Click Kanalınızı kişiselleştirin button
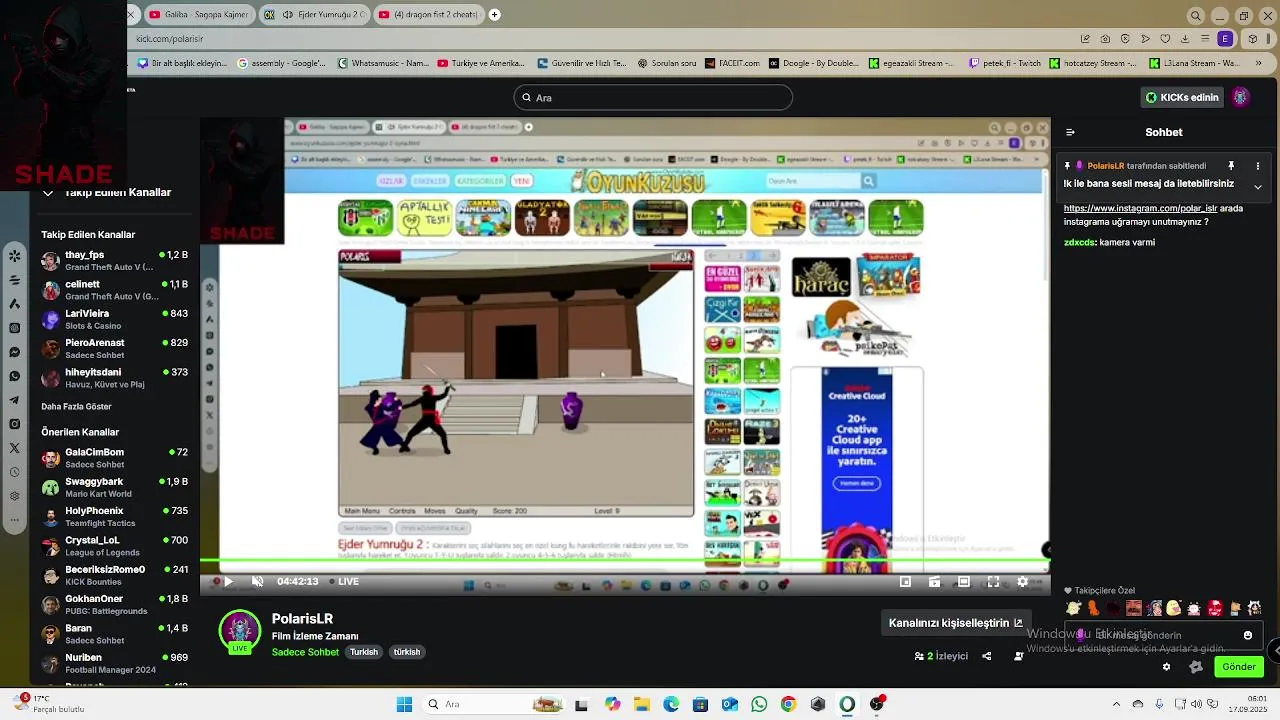The height and width of the screenshot is (720, 1280). [956, 623]
